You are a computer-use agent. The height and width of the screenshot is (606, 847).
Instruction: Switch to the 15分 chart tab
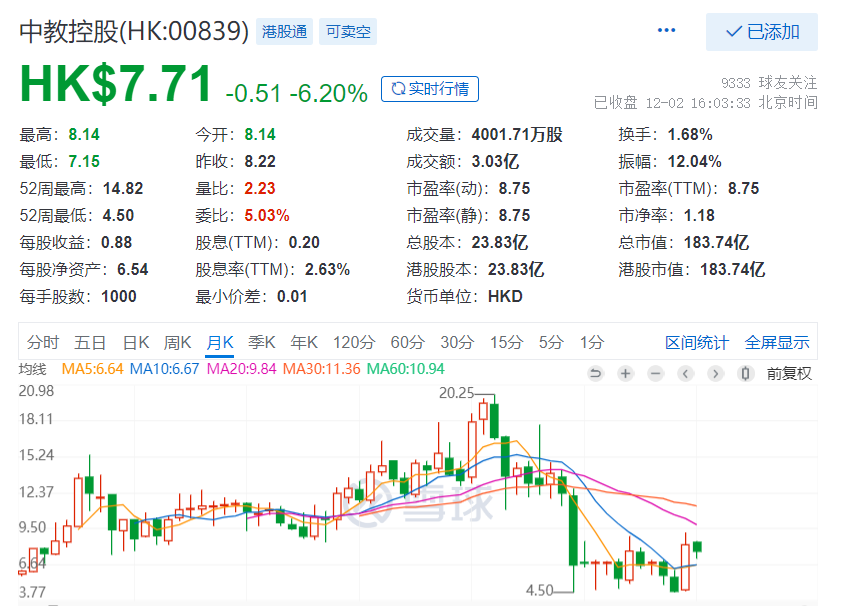point(506,342)
